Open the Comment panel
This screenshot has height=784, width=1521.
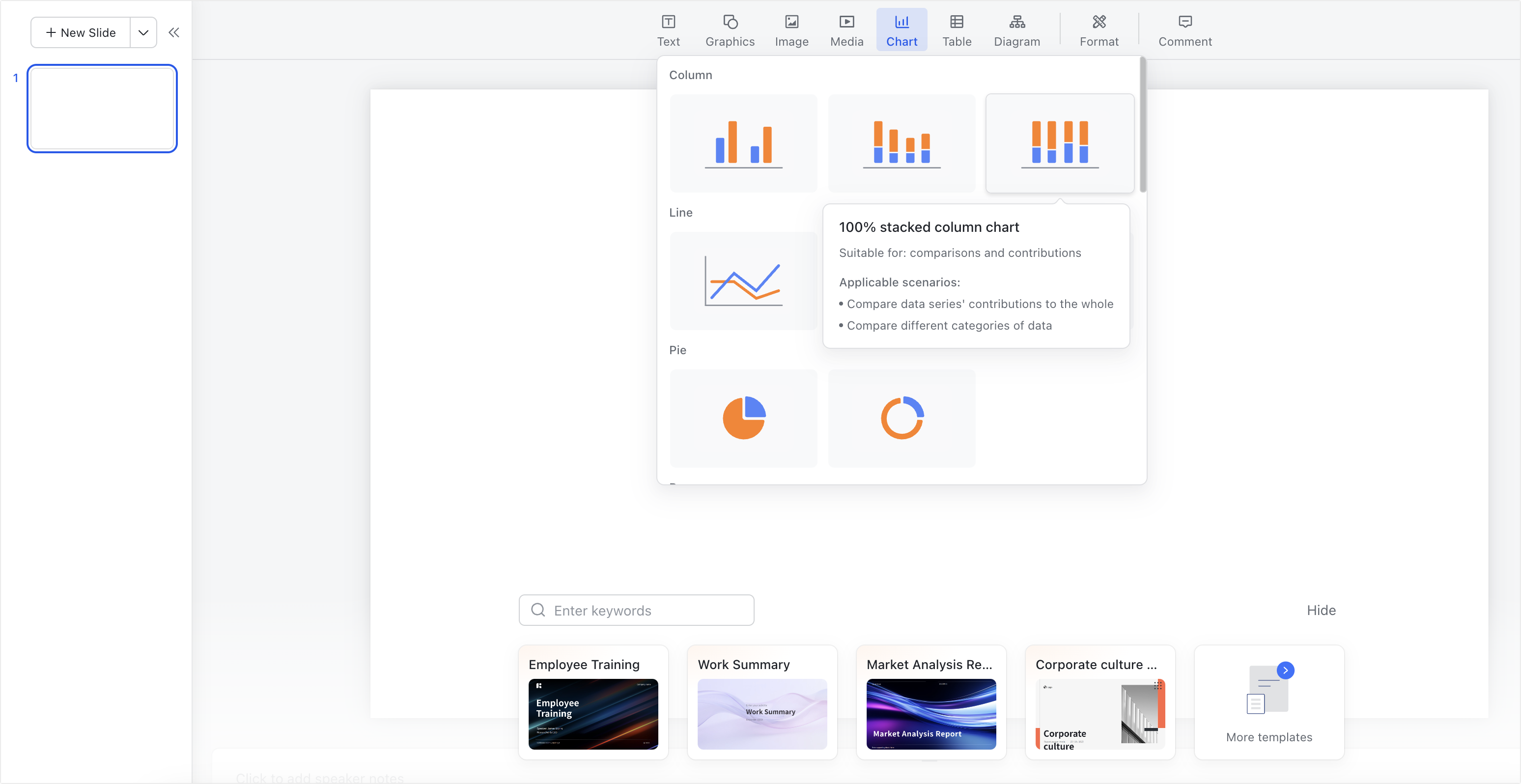point(1184,29)
